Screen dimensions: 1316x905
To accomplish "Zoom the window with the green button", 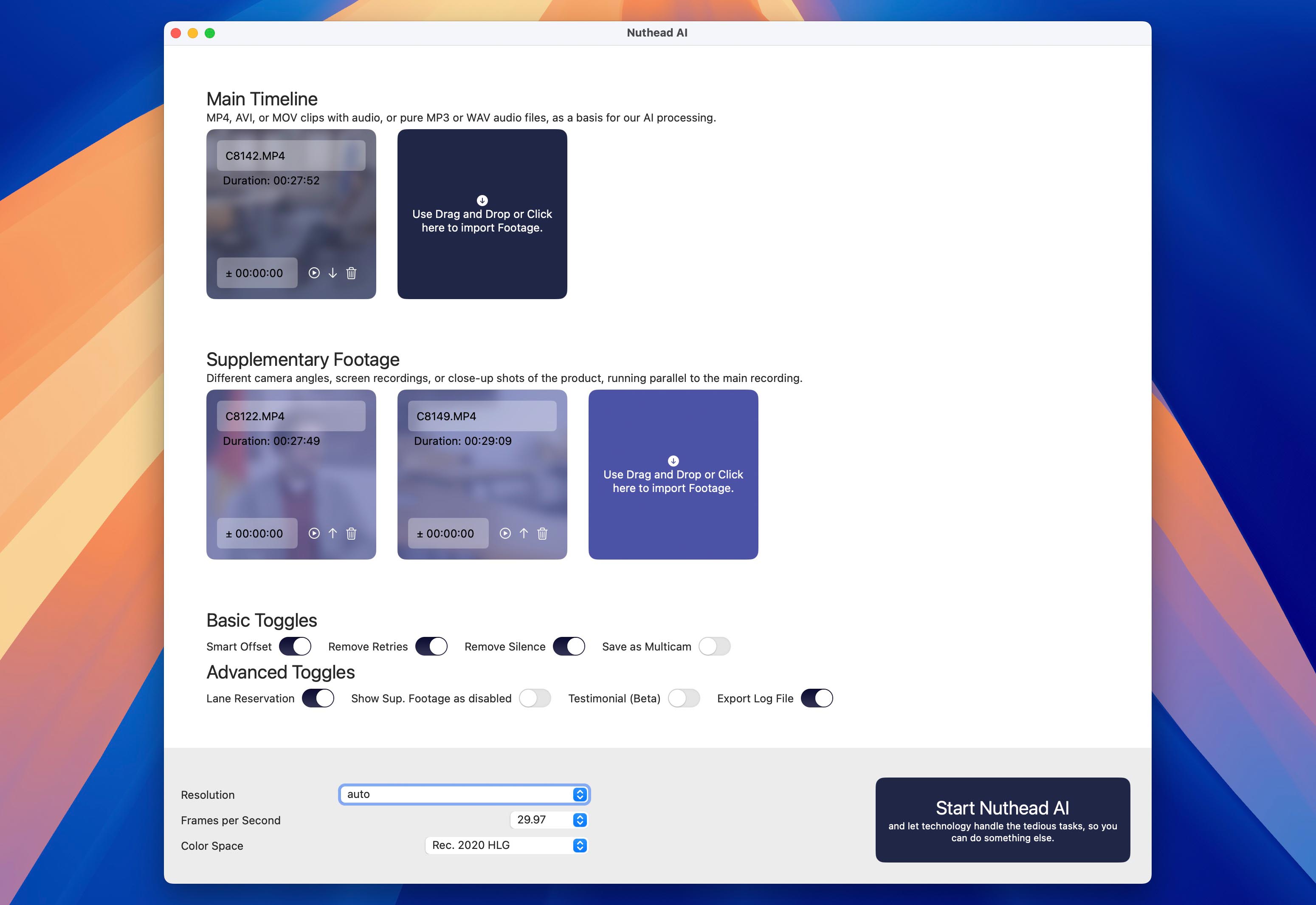I will point(210,33).
